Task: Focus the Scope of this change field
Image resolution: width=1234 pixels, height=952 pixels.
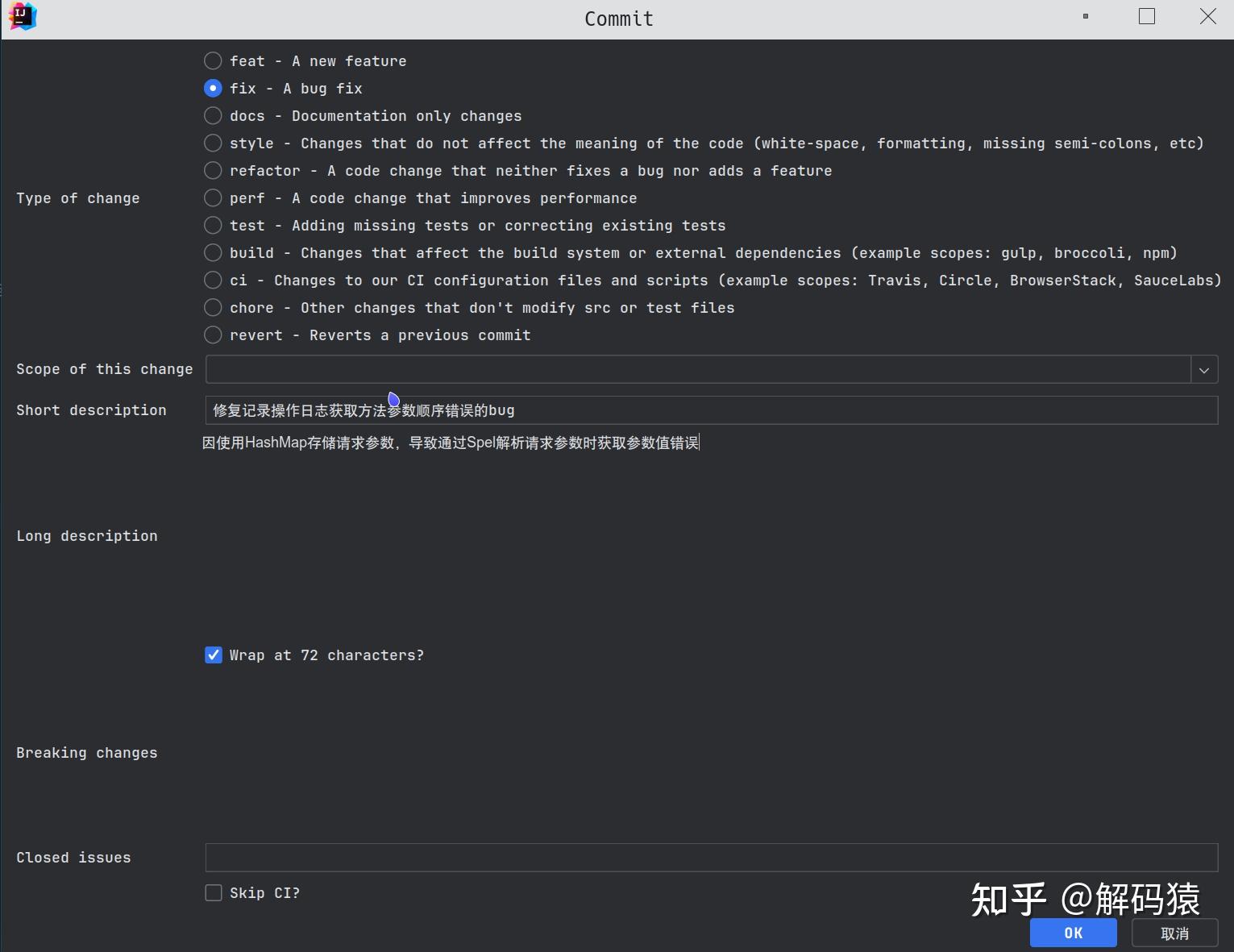Action: [698, 370]
